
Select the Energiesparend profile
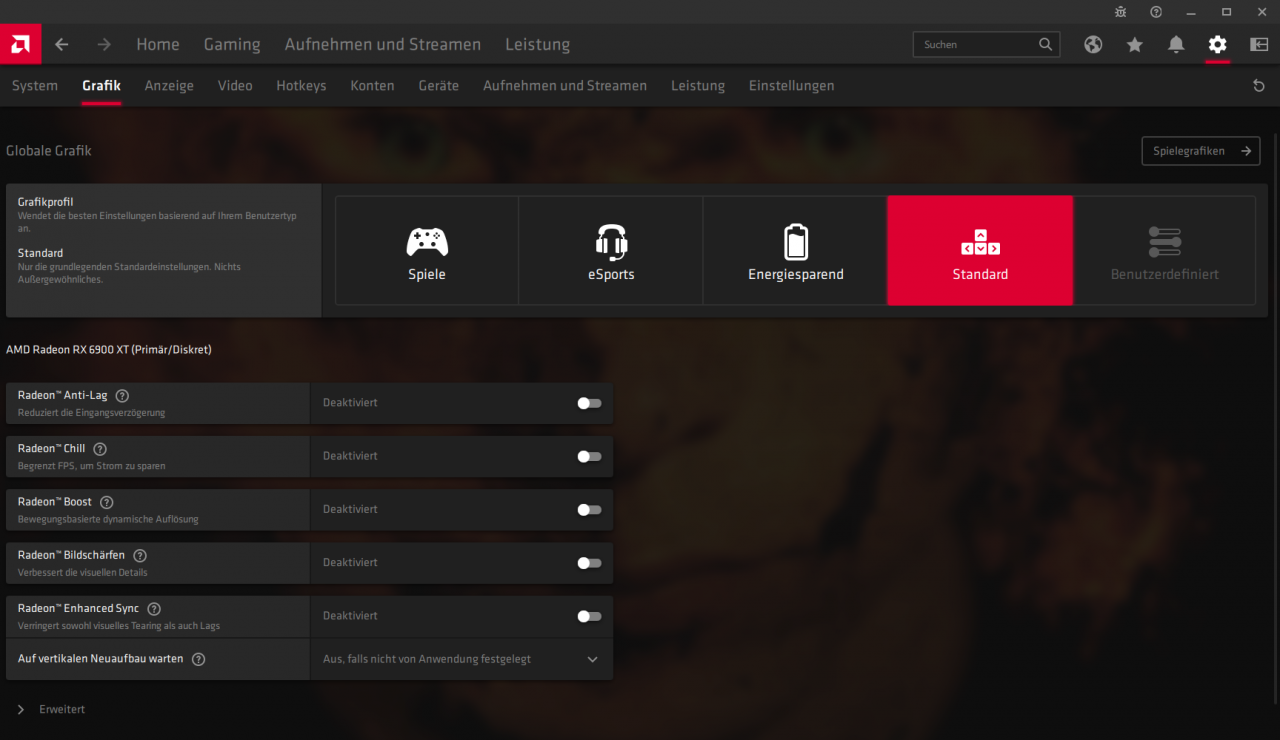[795, 250]
